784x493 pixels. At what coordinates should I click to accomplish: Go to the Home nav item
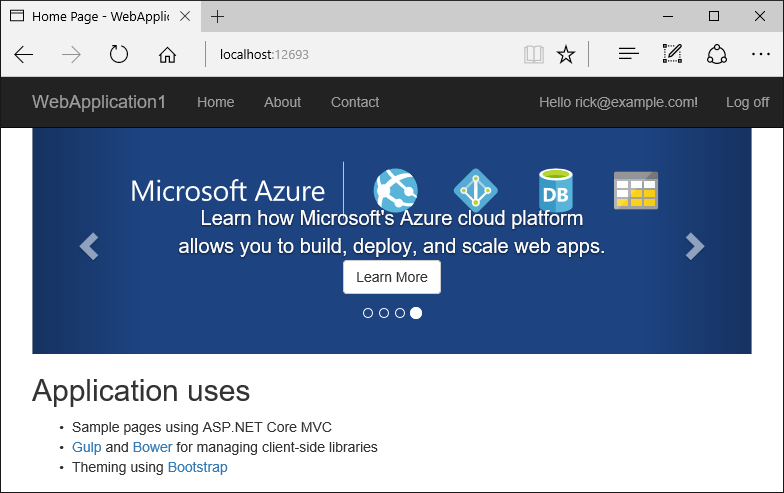click(x=216, y=102)
